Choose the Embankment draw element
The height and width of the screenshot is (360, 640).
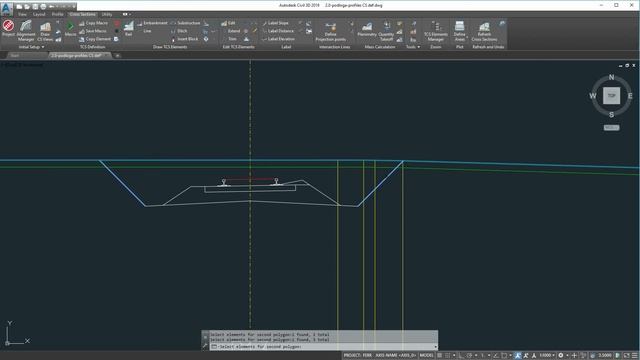click(x=152, y=23)
